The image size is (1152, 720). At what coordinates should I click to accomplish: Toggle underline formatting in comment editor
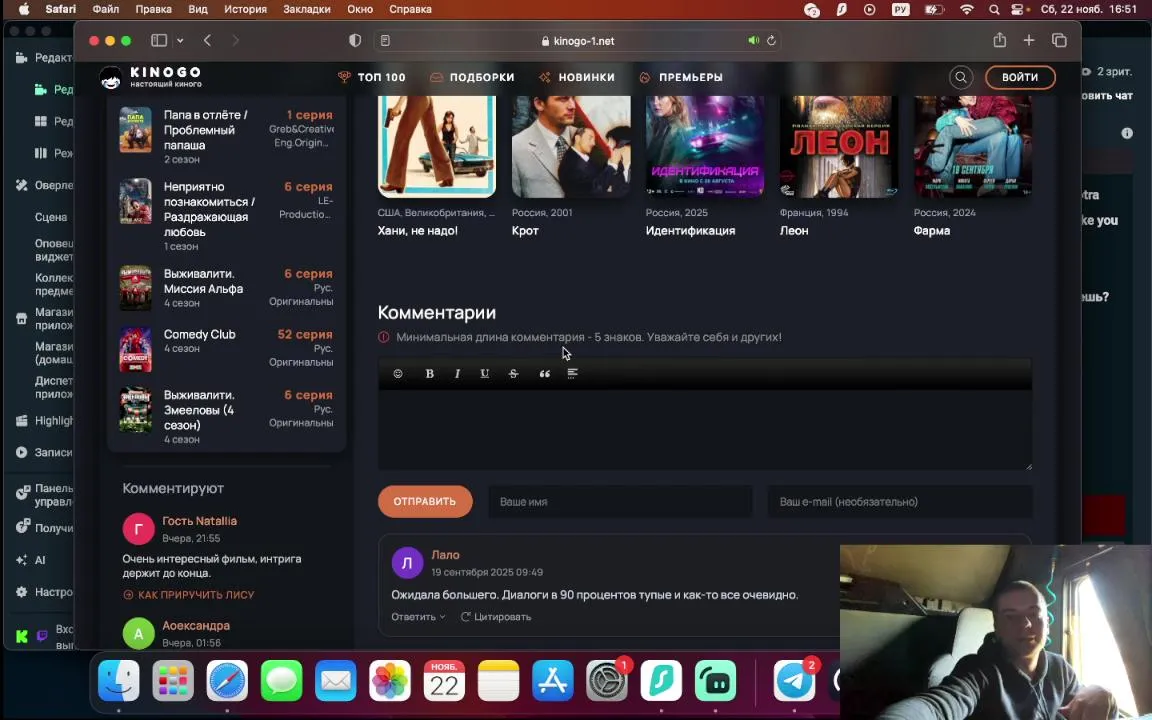point(485,373)
